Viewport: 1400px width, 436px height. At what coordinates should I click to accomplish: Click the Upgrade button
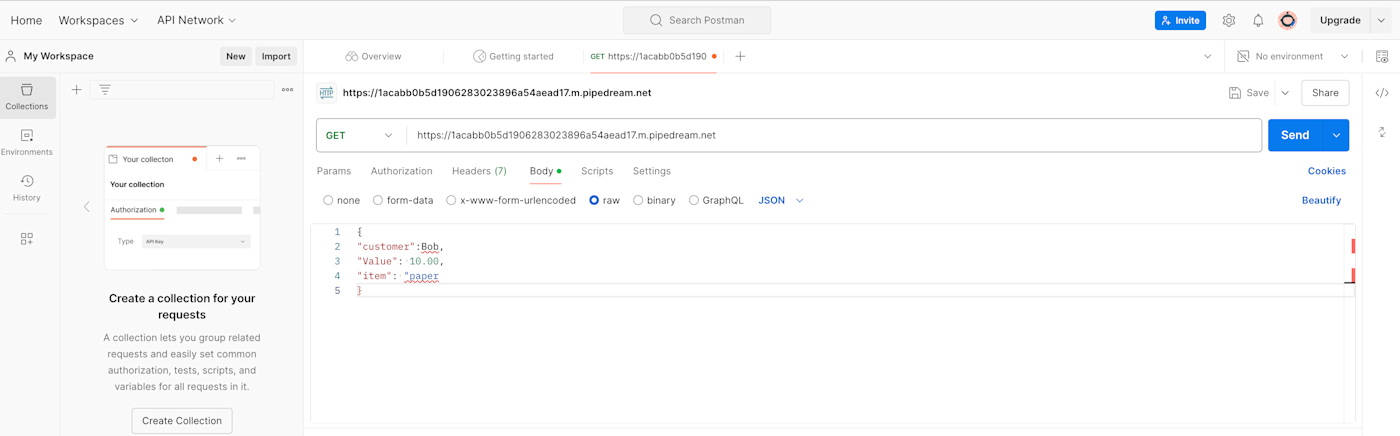(1340, 20)
